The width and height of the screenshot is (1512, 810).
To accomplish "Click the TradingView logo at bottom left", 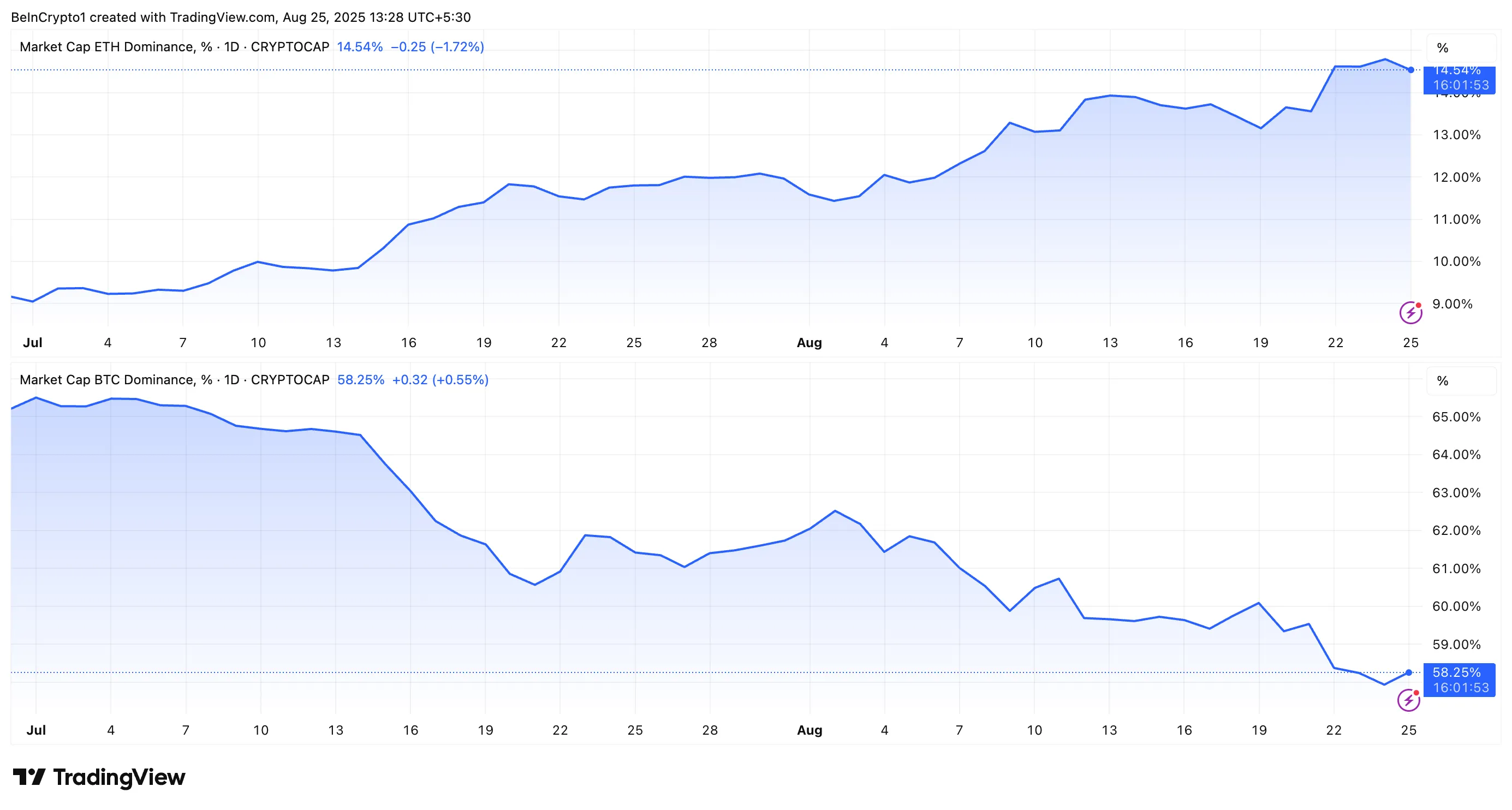I will click(x=99, y=777).
